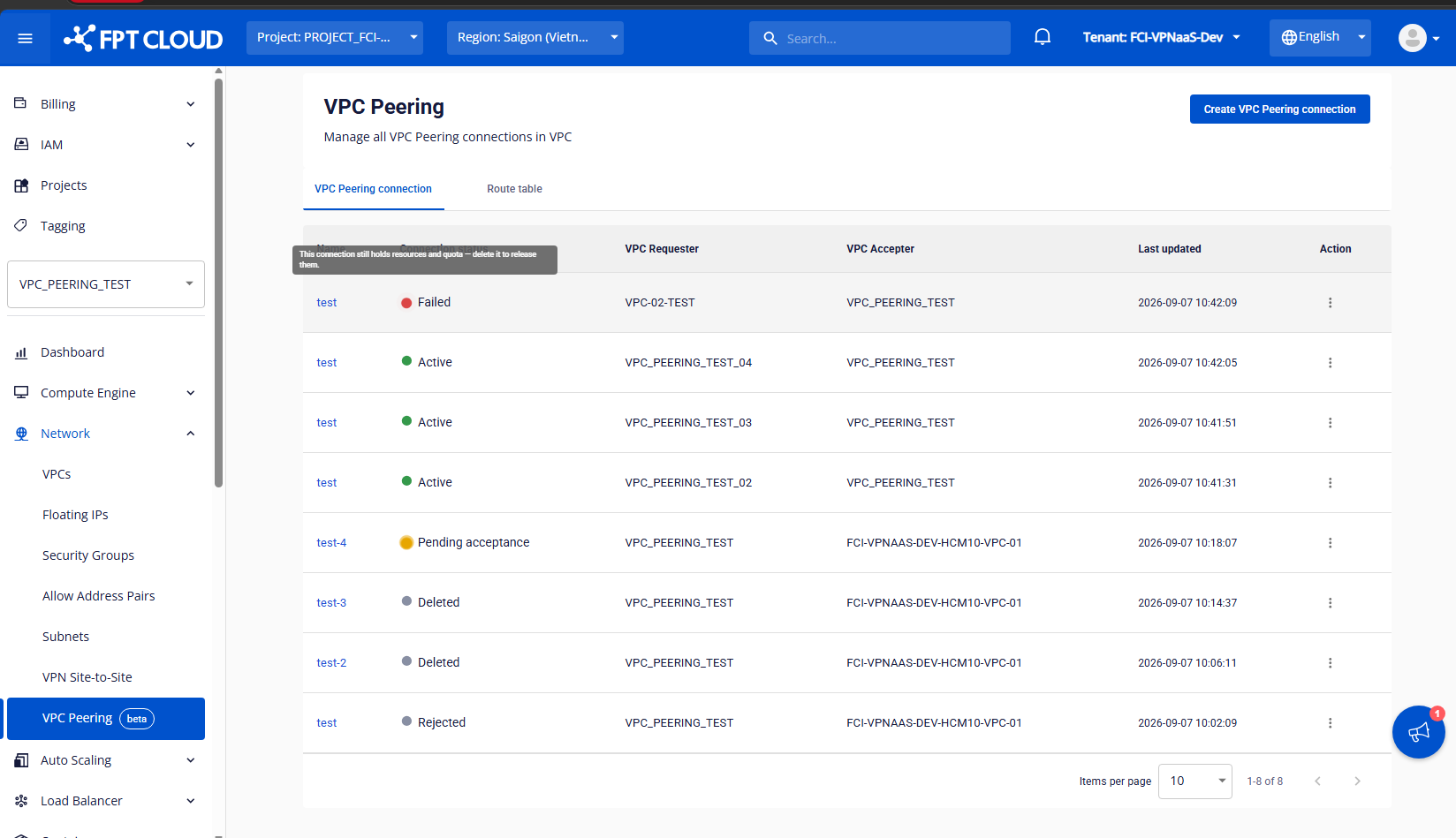Open Subnets in sidebar
Image resolution: width=1456 pixels, height=838 pixels.
pos(65,637)
